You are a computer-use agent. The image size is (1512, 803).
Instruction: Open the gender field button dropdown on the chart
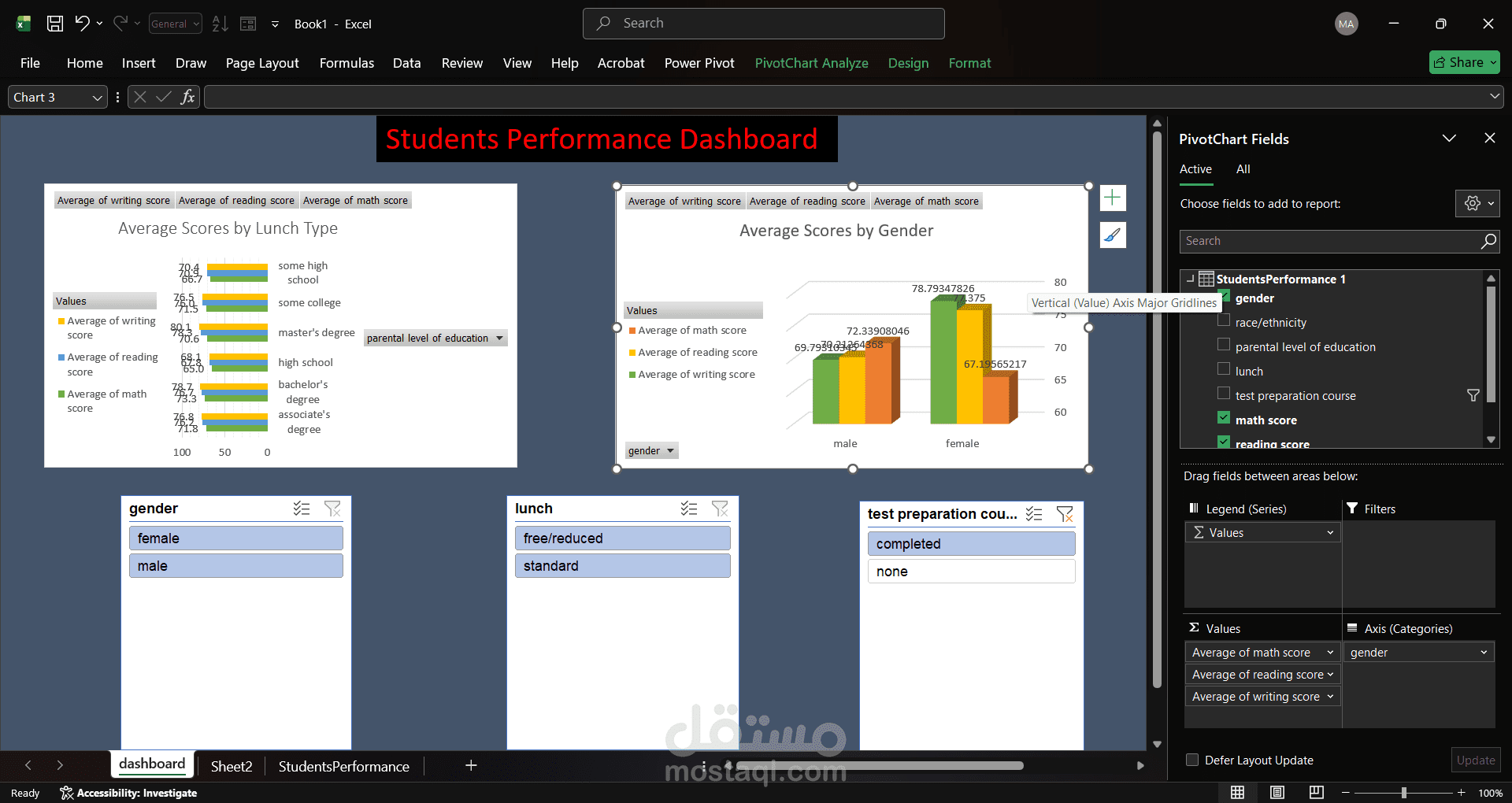(669, 450)
